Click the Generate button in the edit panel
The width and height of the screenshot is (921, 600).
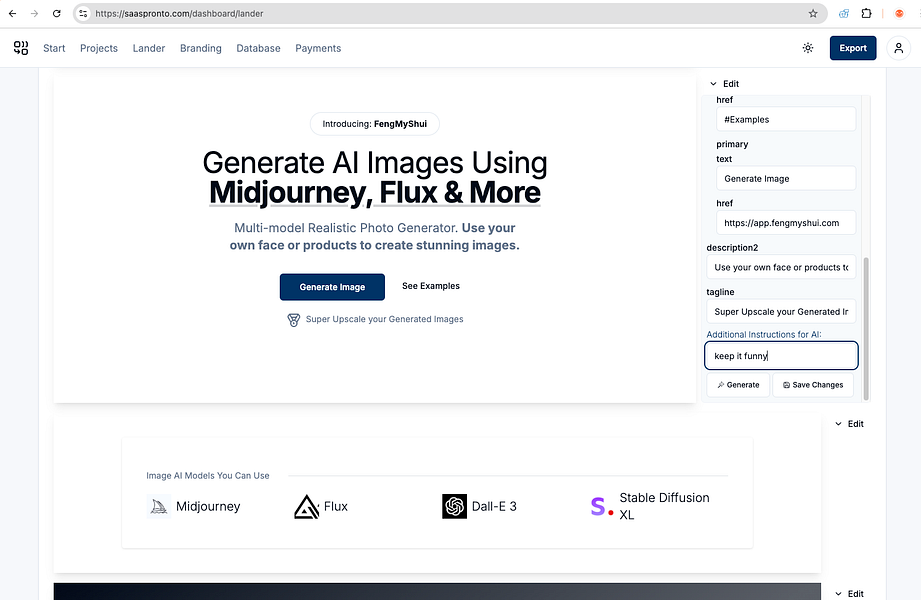(738, 385)
